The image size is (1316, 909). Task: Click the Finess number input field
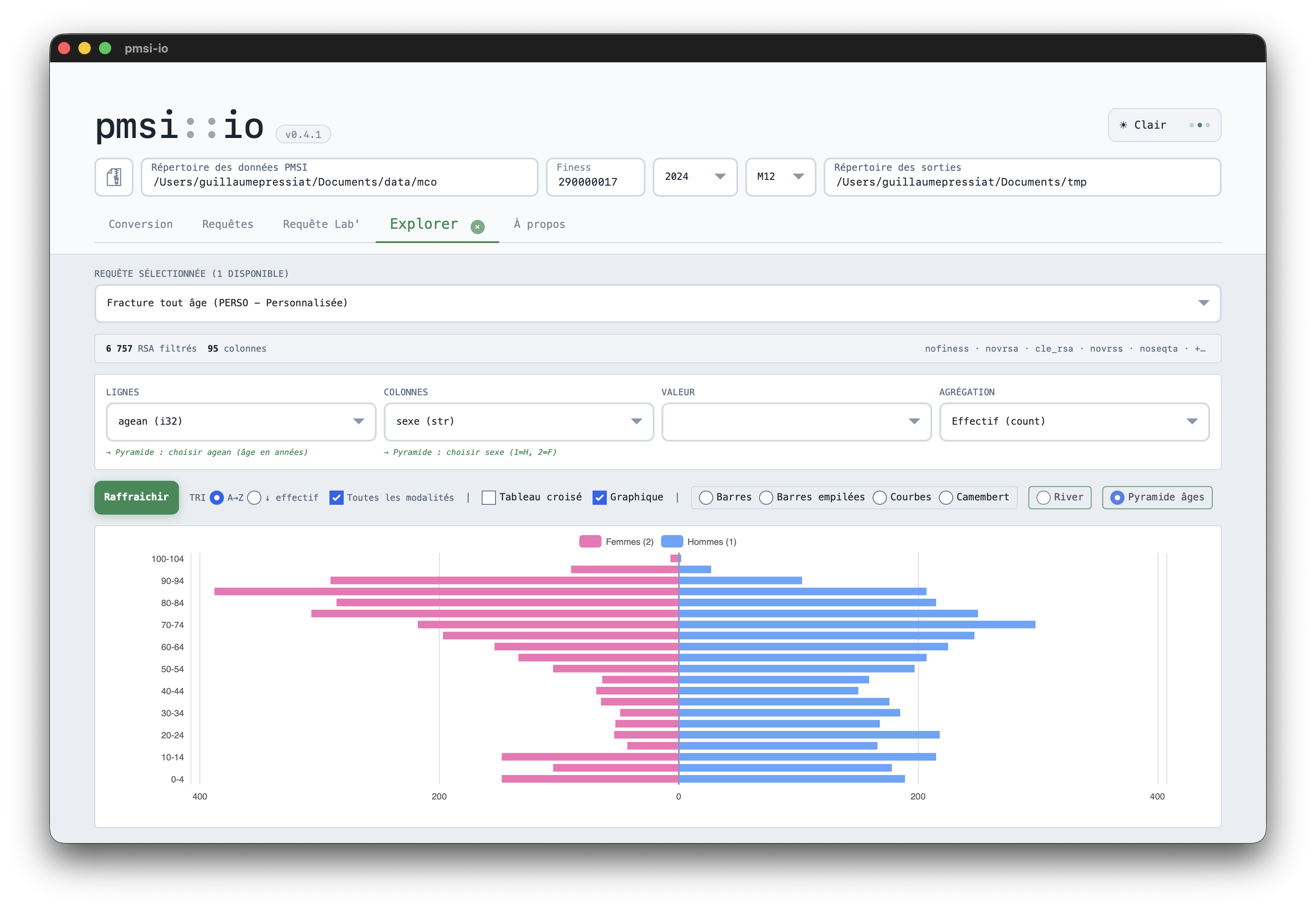tap(595, 177)
